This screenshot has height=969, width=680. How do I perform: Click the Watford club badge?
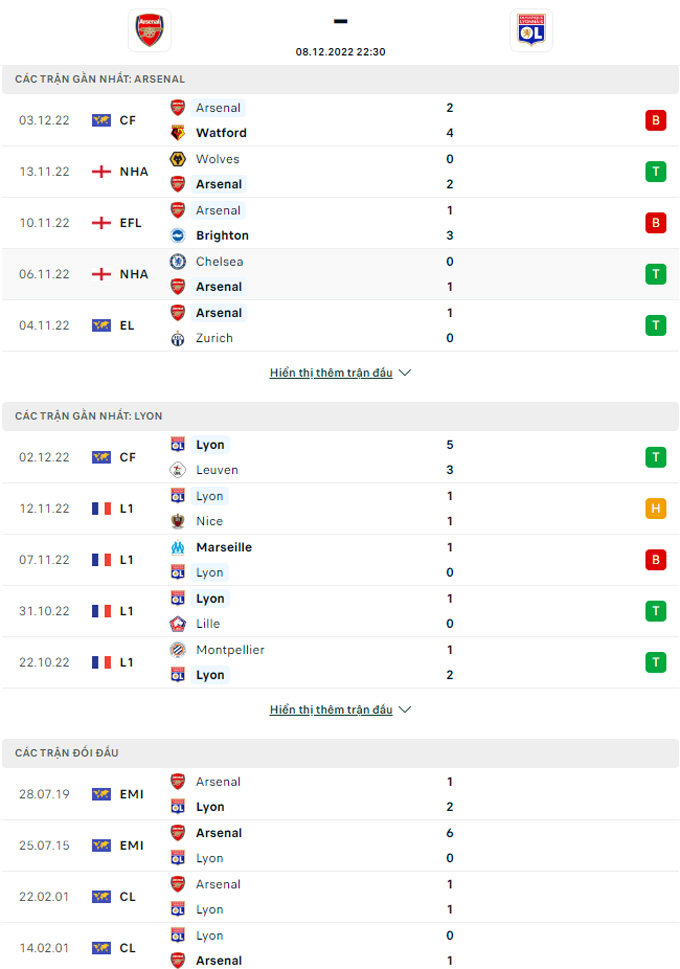click(177, 133)
